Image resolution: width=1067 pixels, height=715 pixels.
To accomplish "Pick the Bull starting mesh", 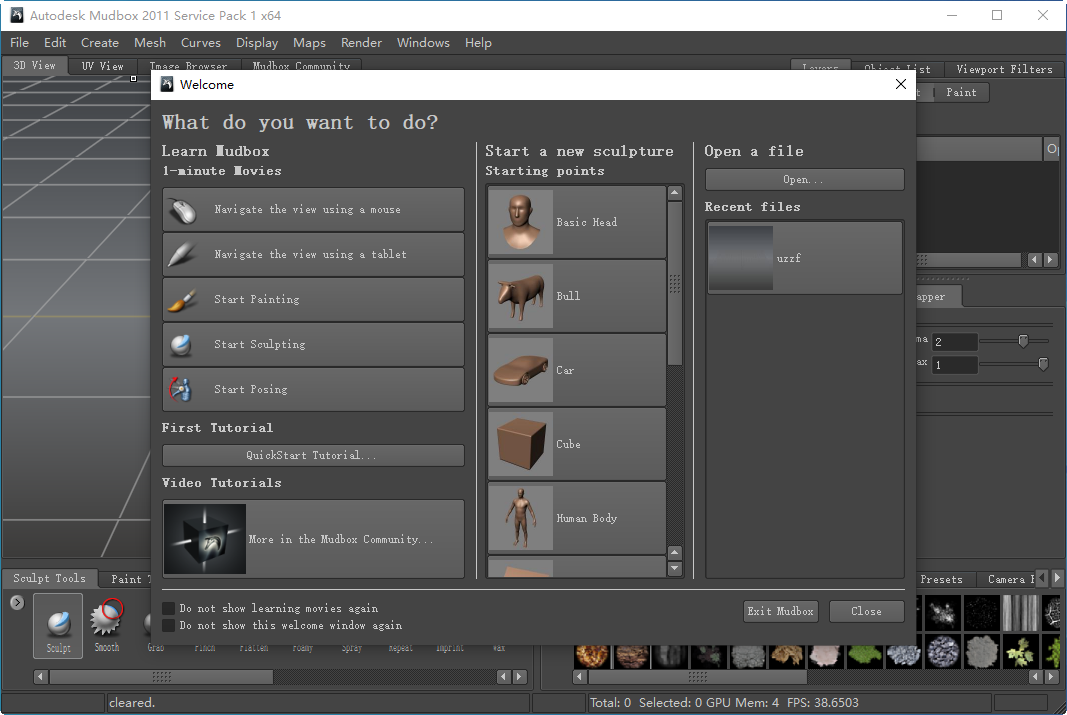I will [576, 296].
